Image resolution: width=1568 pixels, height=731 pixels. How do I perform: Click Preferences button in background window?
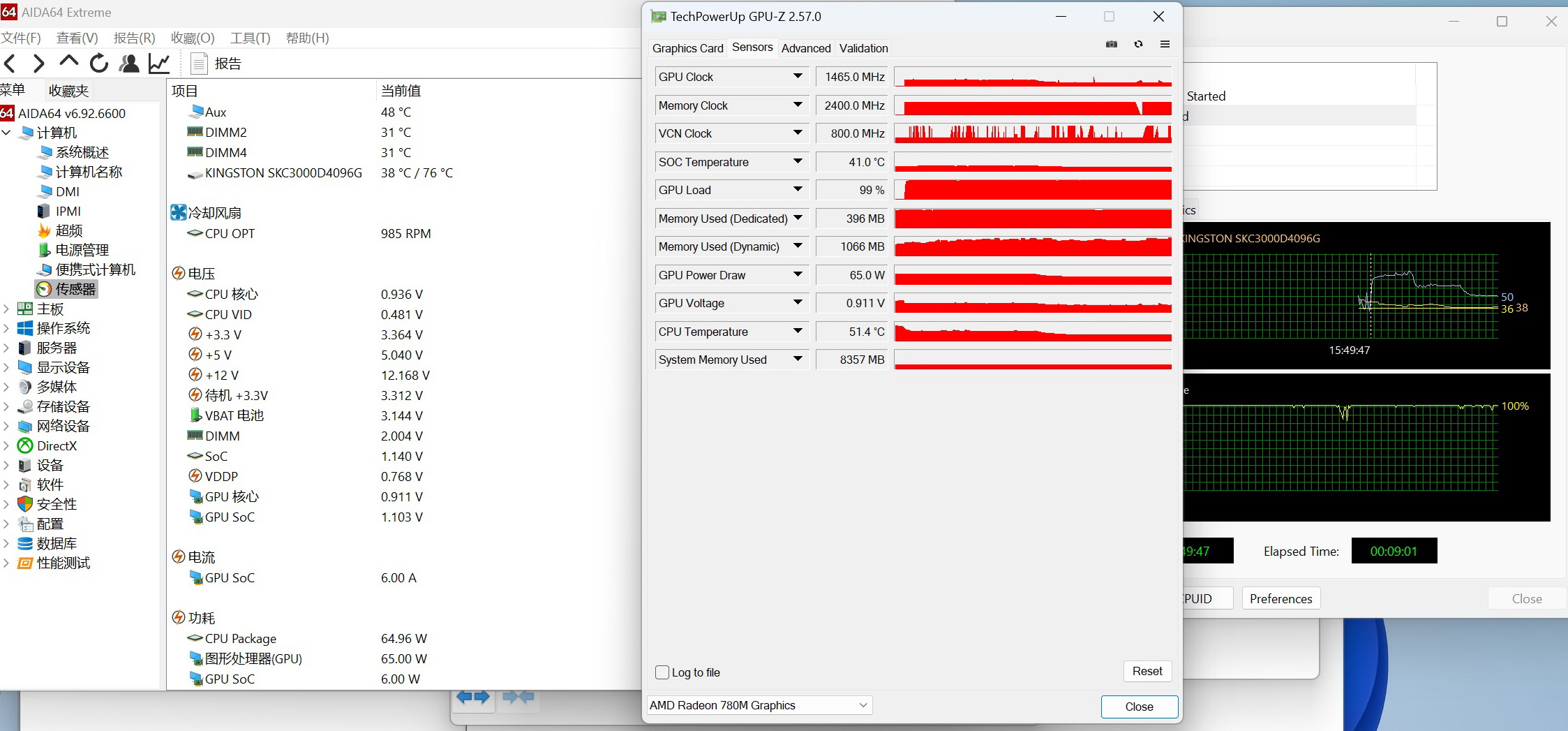coord(1280,598)
